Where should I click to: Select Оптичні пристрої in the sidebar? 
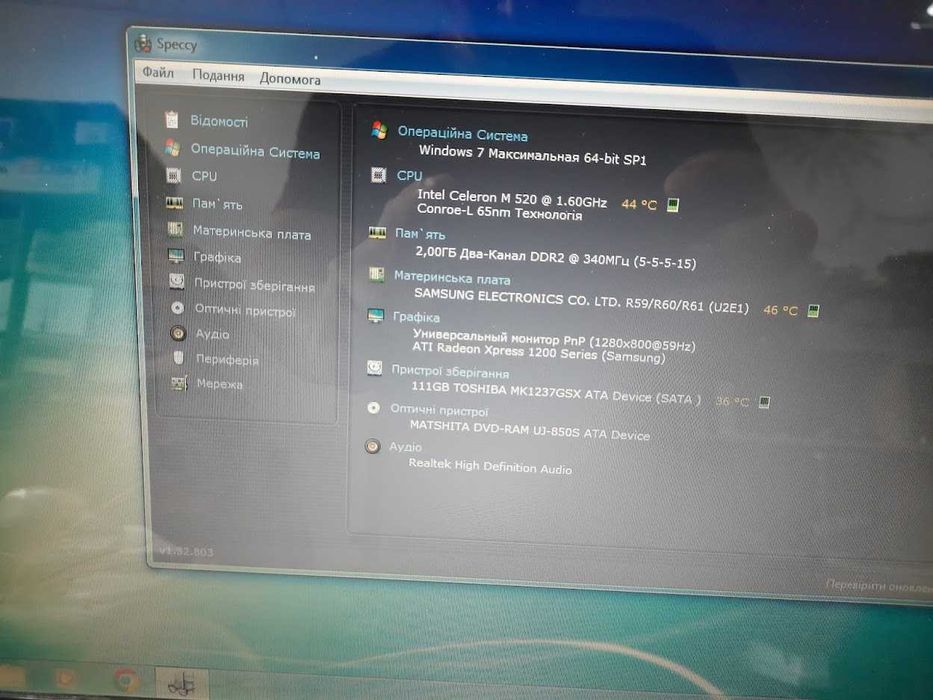[245, 311]
